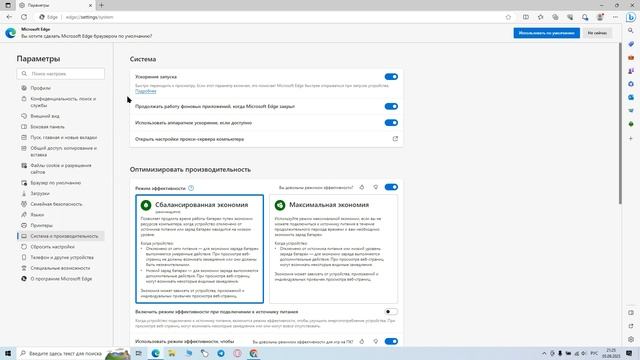
Task: Add this page to favorites star
Action: click(x=508, y=17)
